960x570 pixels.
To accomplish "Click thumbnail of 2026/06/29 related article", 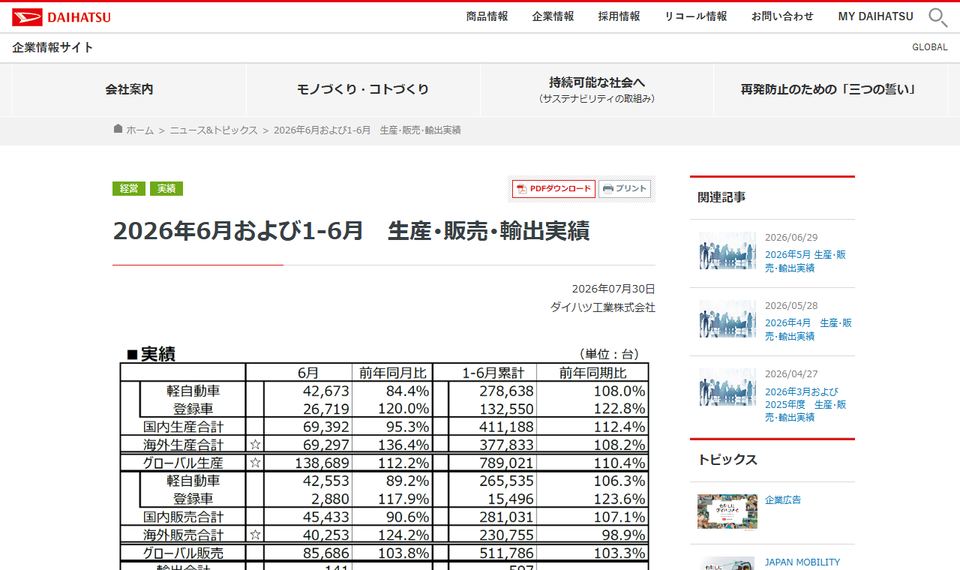I will pos(727,251).
